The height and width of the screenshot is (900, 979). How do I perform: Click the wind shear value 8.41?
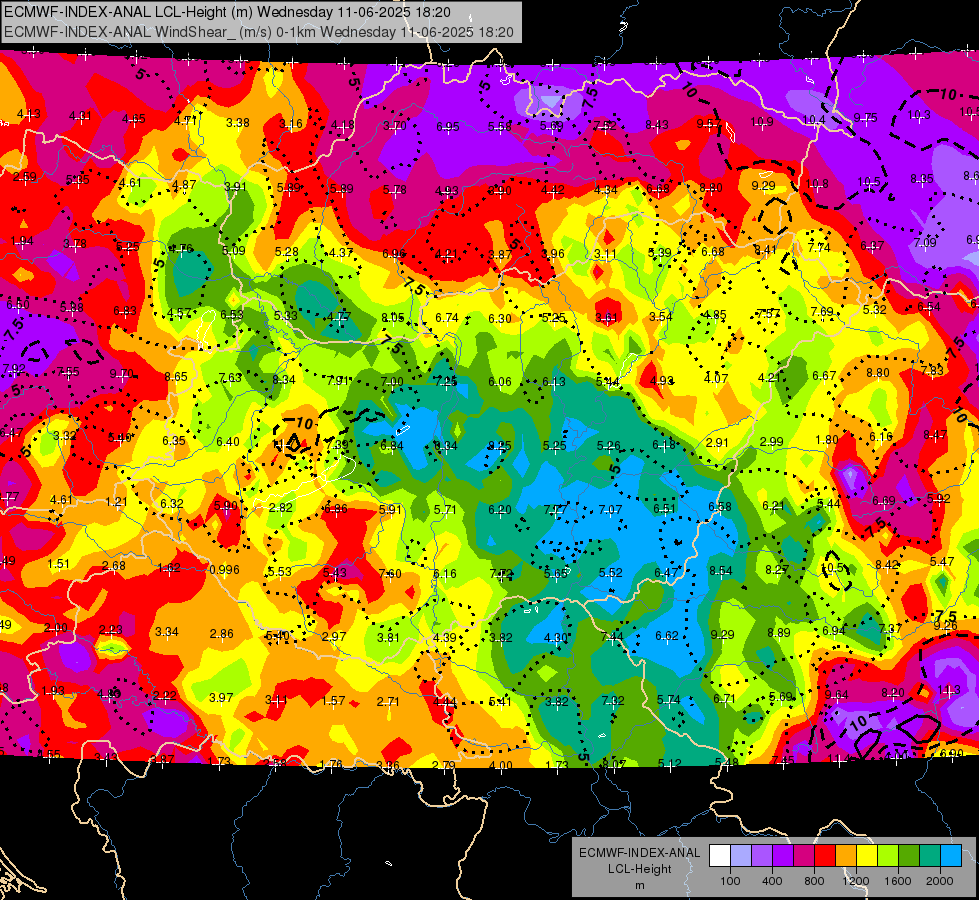click(765, 250)
